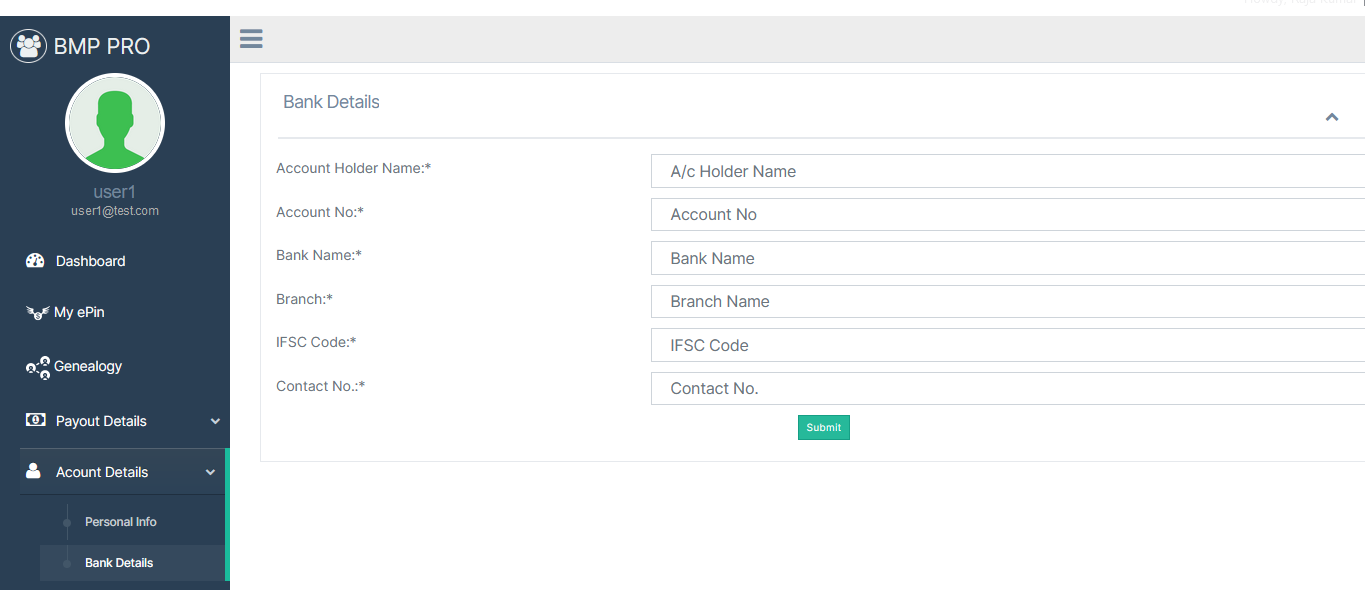Click the Genealogy tree icon
Image resolution: width=1365 pixels, height=590 pixels.
[37, 367]
